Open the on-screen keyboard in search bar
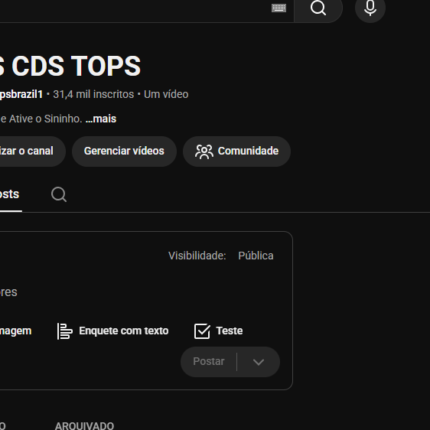 pos(279,8)
